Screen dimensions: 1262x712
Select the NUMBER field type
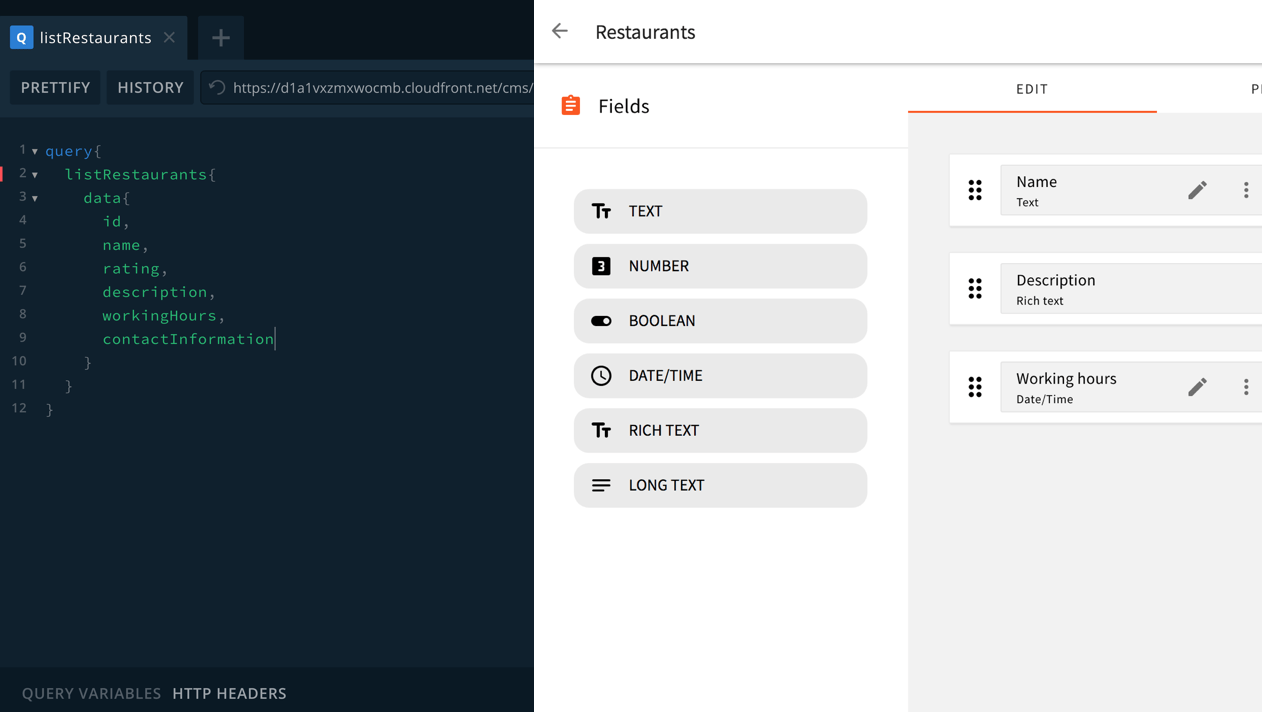pyautogui.click(x=720, y=266)
